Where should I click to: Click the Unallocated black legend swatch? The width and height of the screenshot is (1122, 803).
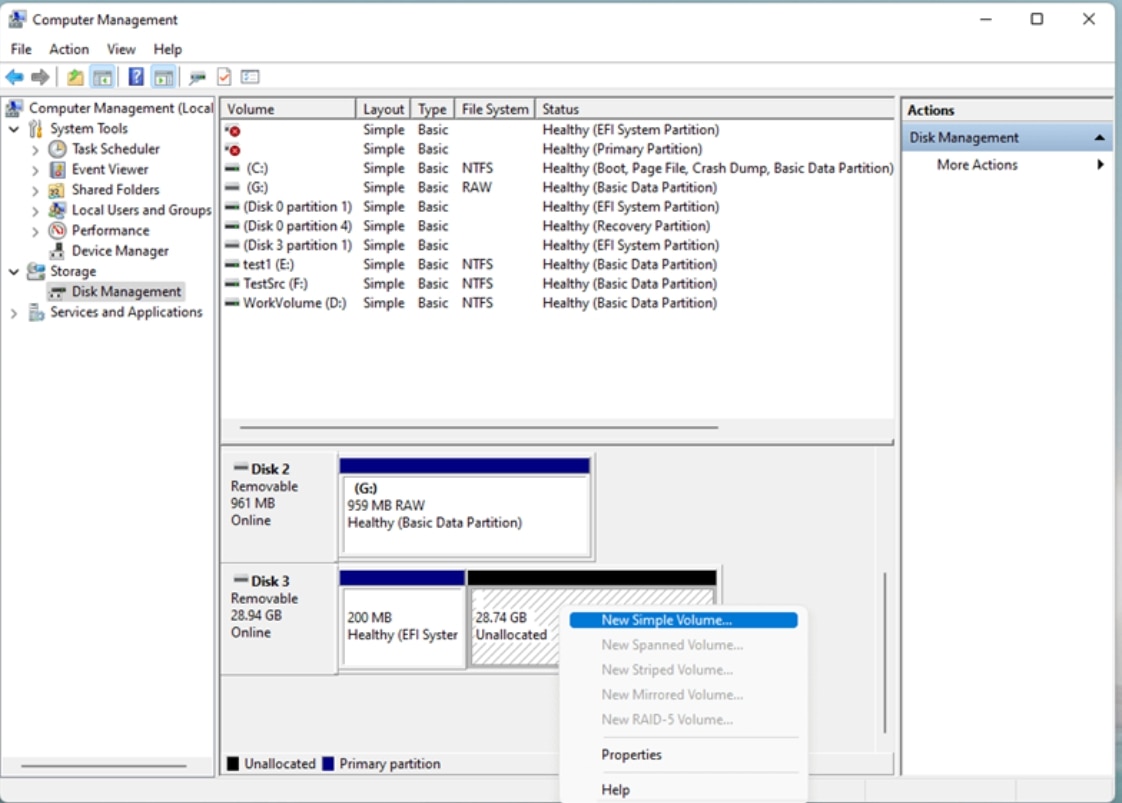click(233, 764)
